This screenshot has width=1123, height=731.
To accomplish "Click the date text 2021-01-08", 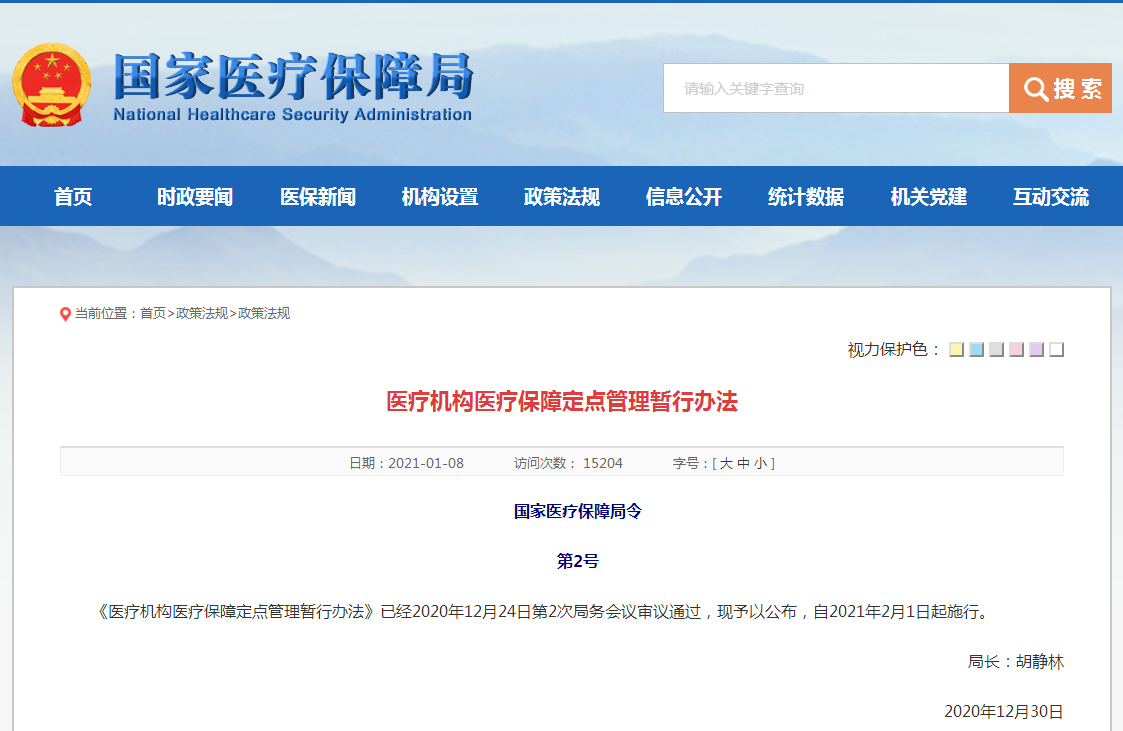I will click(x=426, y=463).
